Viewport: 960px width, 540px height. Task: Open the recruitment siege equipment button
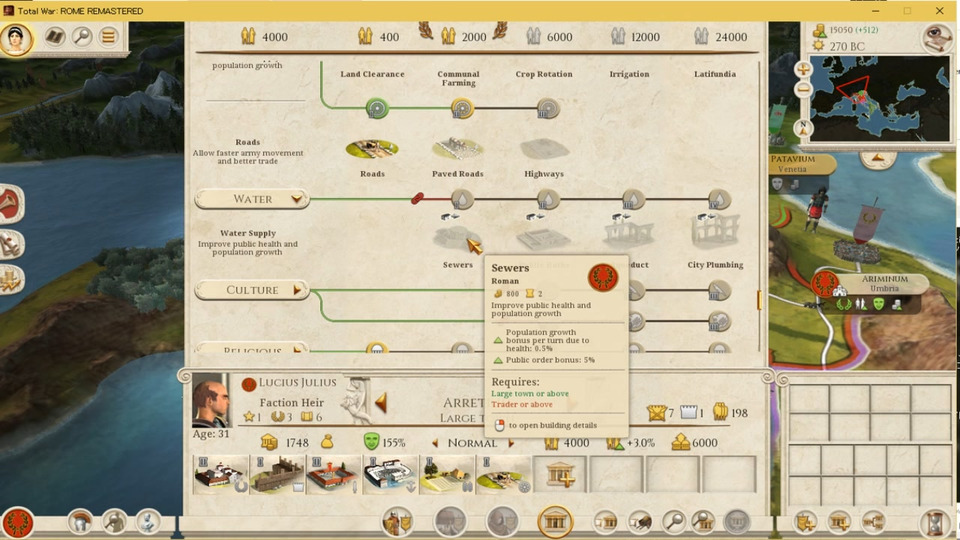640,522
